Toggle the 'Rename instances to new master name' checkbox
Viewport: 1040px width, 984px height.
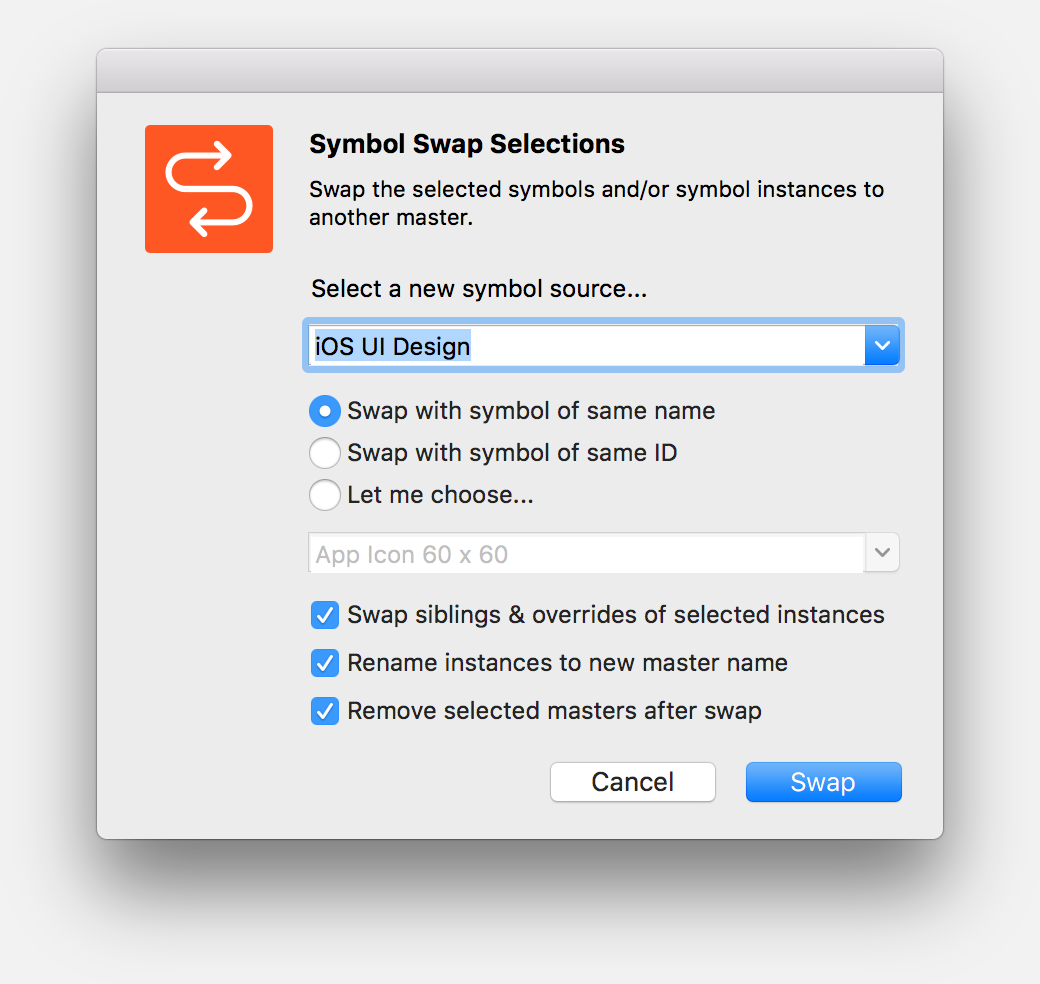click(325, 663)
